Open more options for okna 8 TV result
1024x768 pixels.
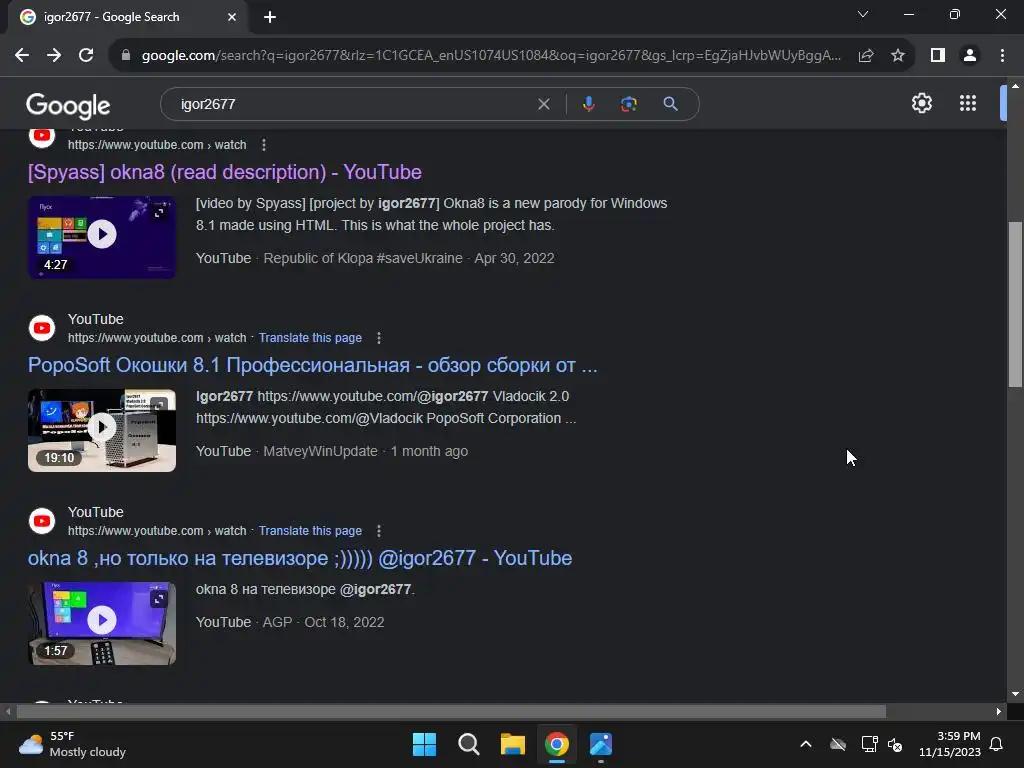click(x=379, y=531)
